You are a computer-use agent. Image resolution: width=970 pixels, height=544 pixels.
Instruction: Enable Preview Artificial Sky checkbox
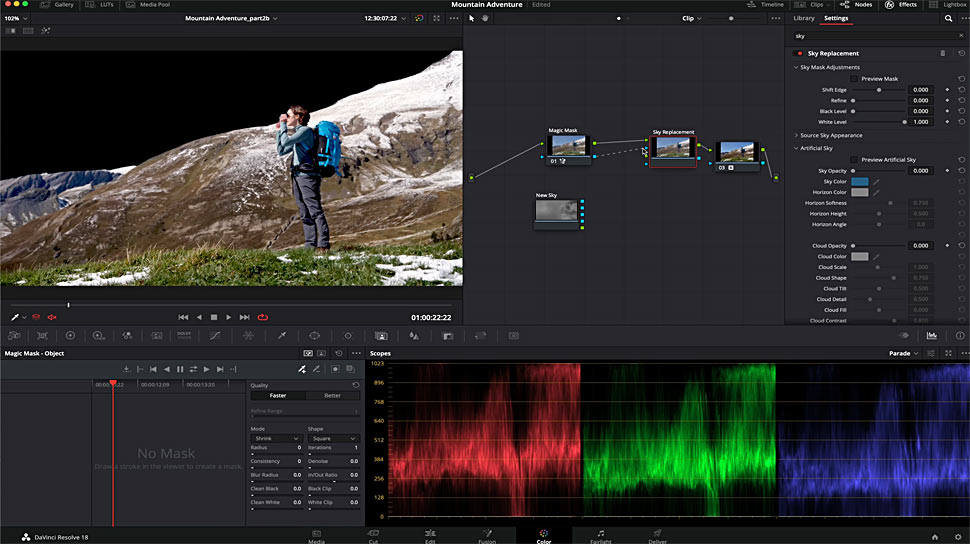pos(854,159)
